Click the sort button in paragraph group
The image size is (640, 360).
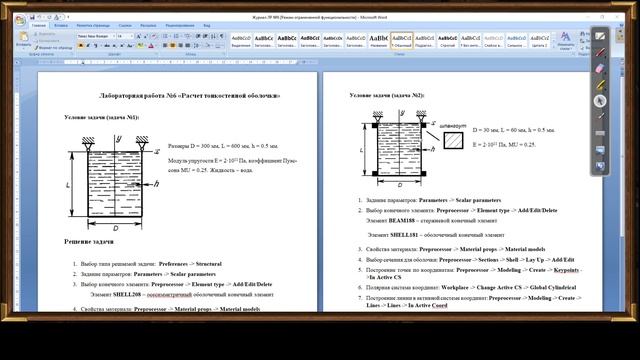pos(213,36)
